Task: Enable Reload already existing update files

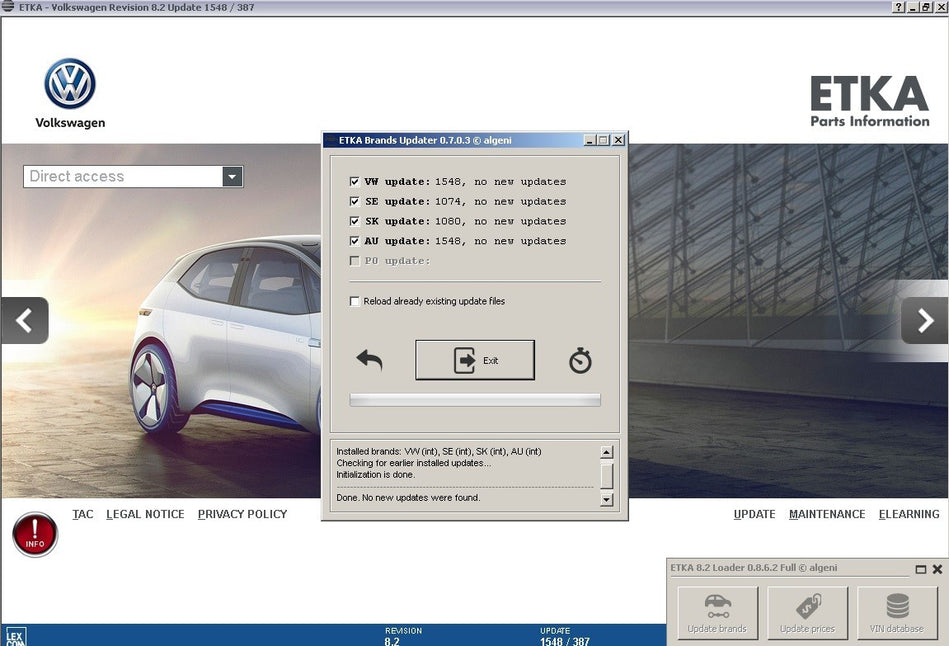Action: point(355,301)
